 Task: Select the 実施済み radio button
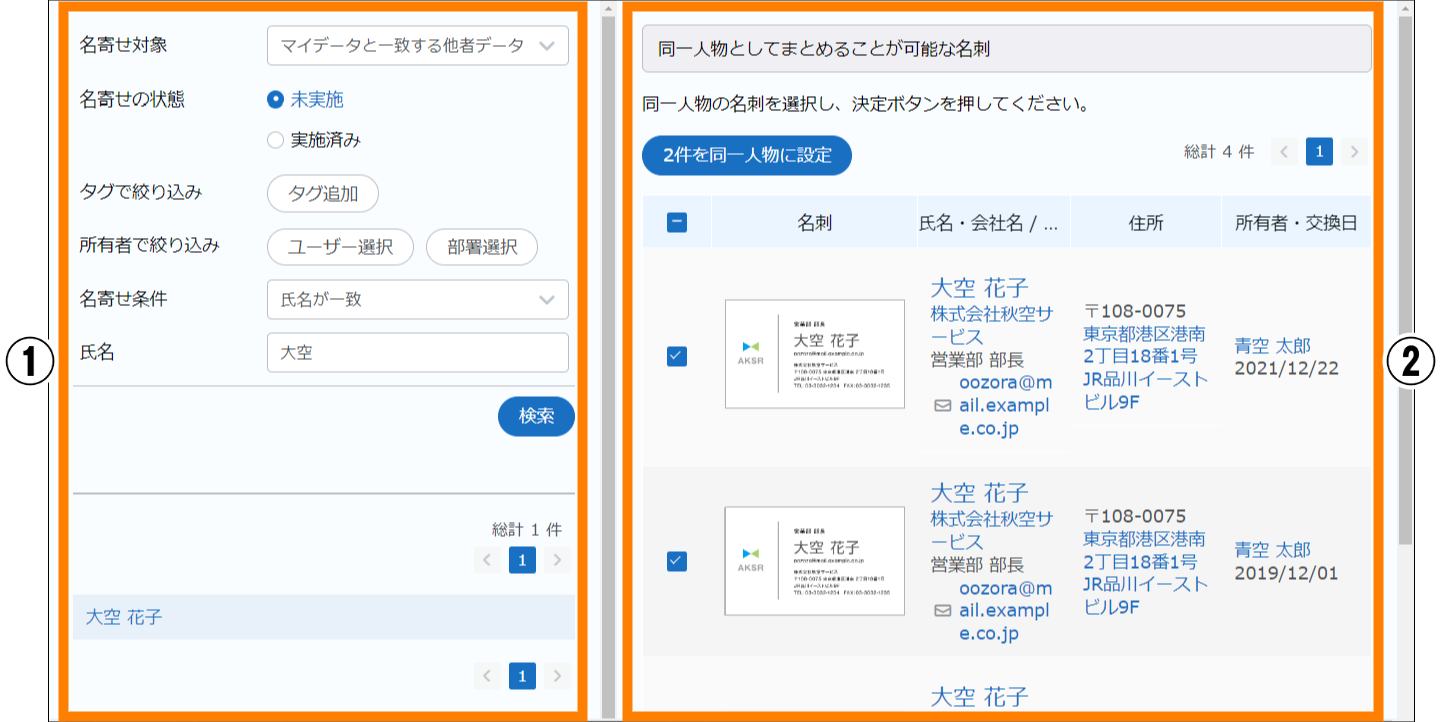coord(276,140)
